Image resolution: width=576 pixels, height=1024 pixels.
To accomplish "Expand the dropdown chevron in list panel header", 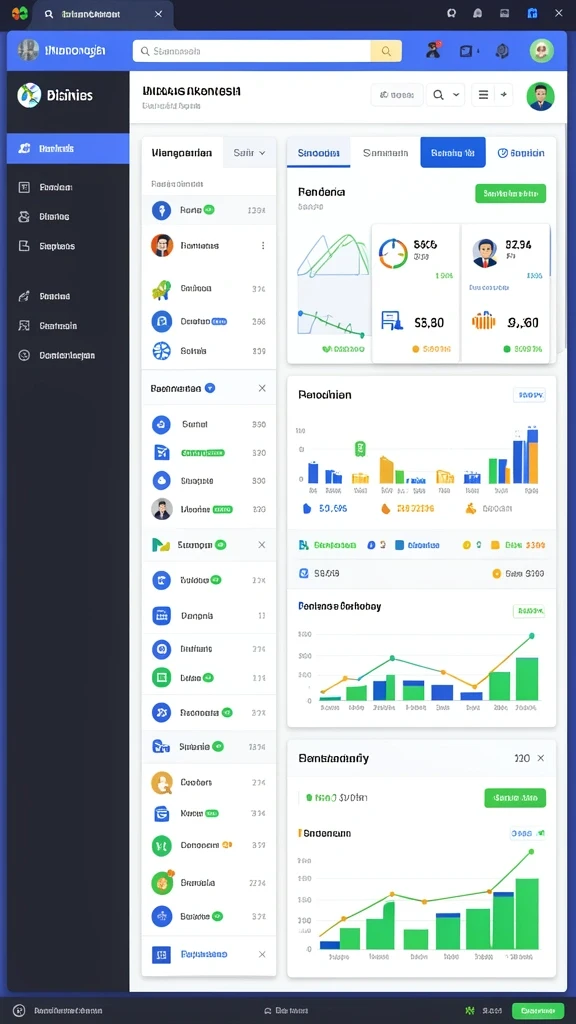I will point(263,153).
